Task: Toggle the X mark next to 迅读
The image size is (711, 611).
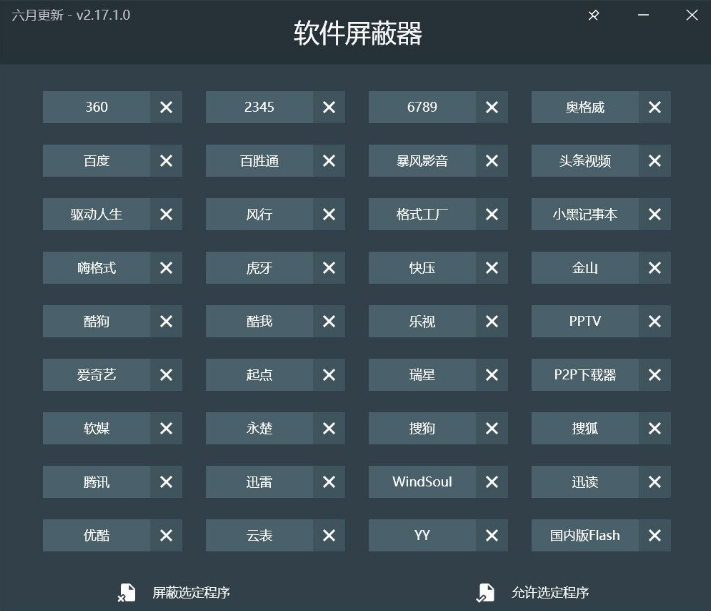Action: (654, 482)
